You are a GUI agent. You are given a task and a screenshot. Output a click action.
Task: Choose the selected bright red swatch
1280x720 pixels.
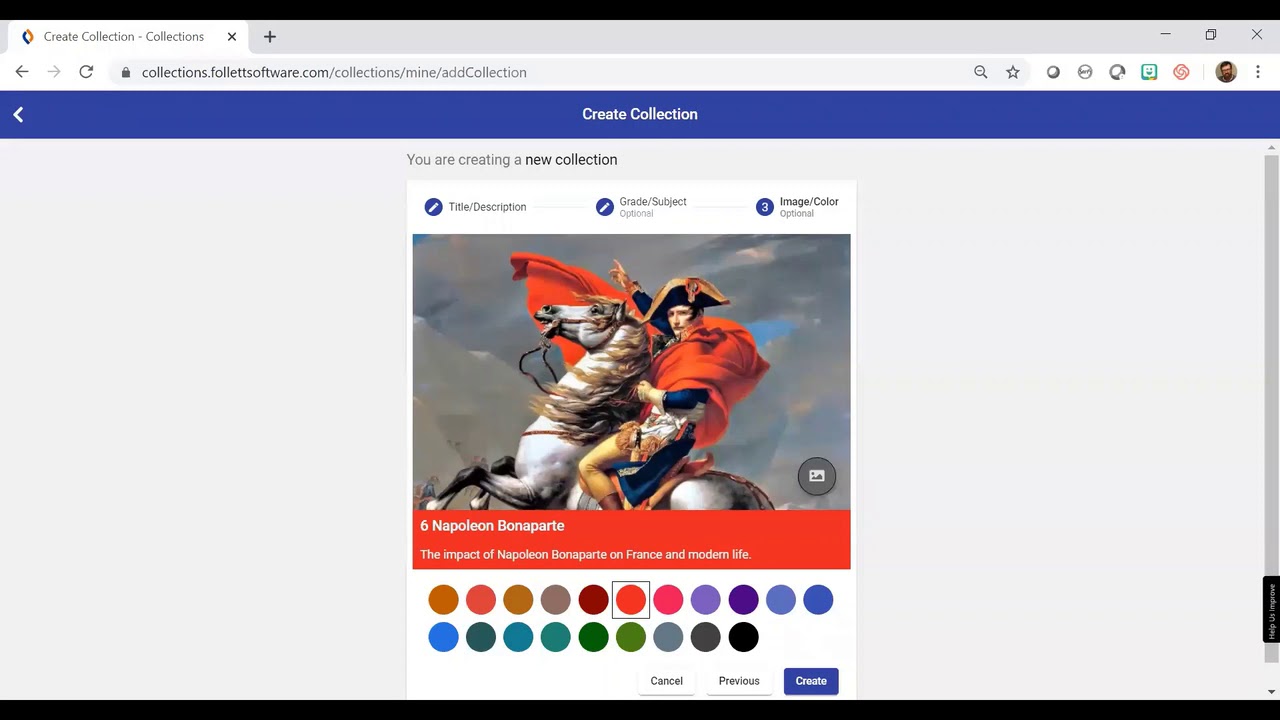631,600
